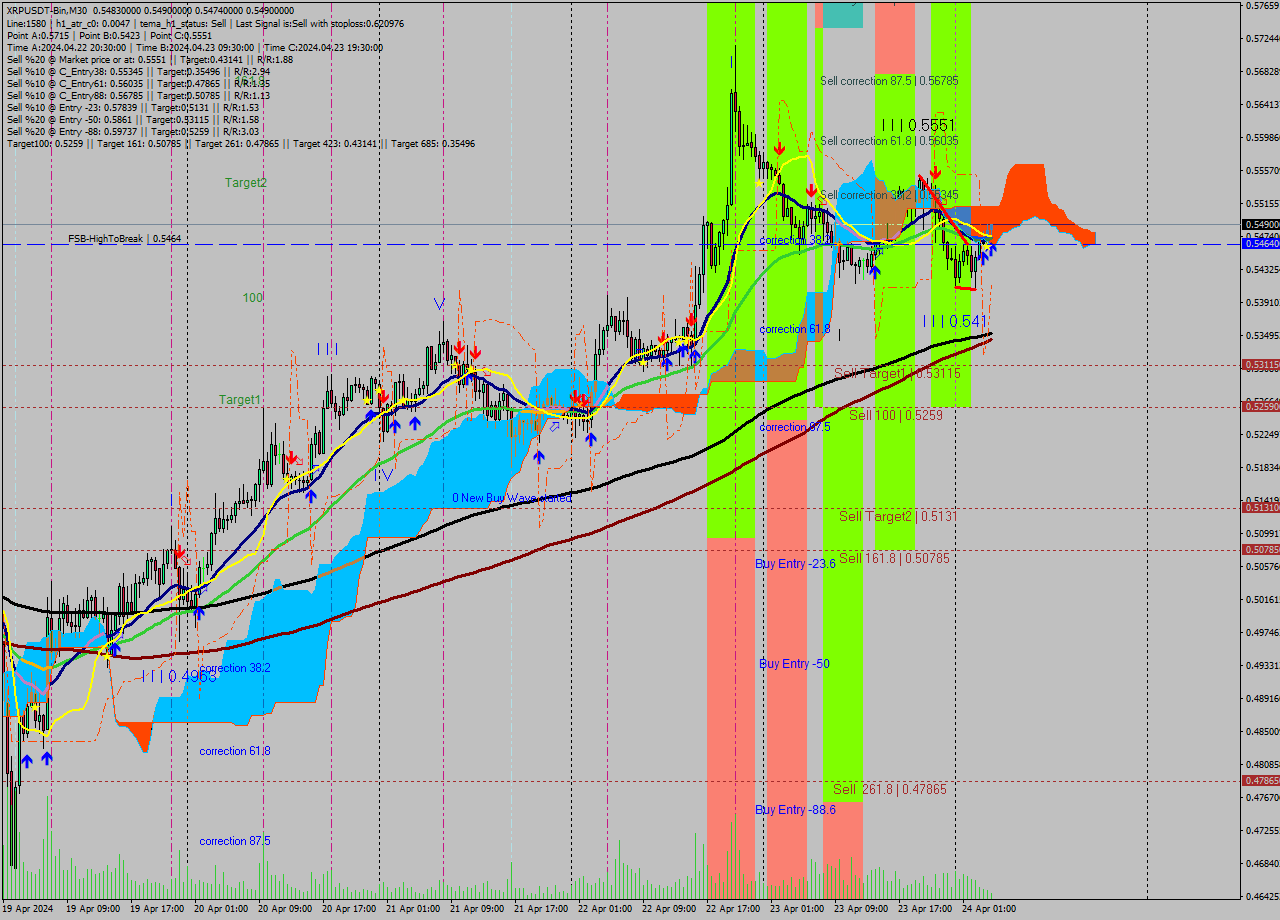Screen dimensions: 1280x920
Task: Click the red 0.52590 price tag
Action: 1260,406
